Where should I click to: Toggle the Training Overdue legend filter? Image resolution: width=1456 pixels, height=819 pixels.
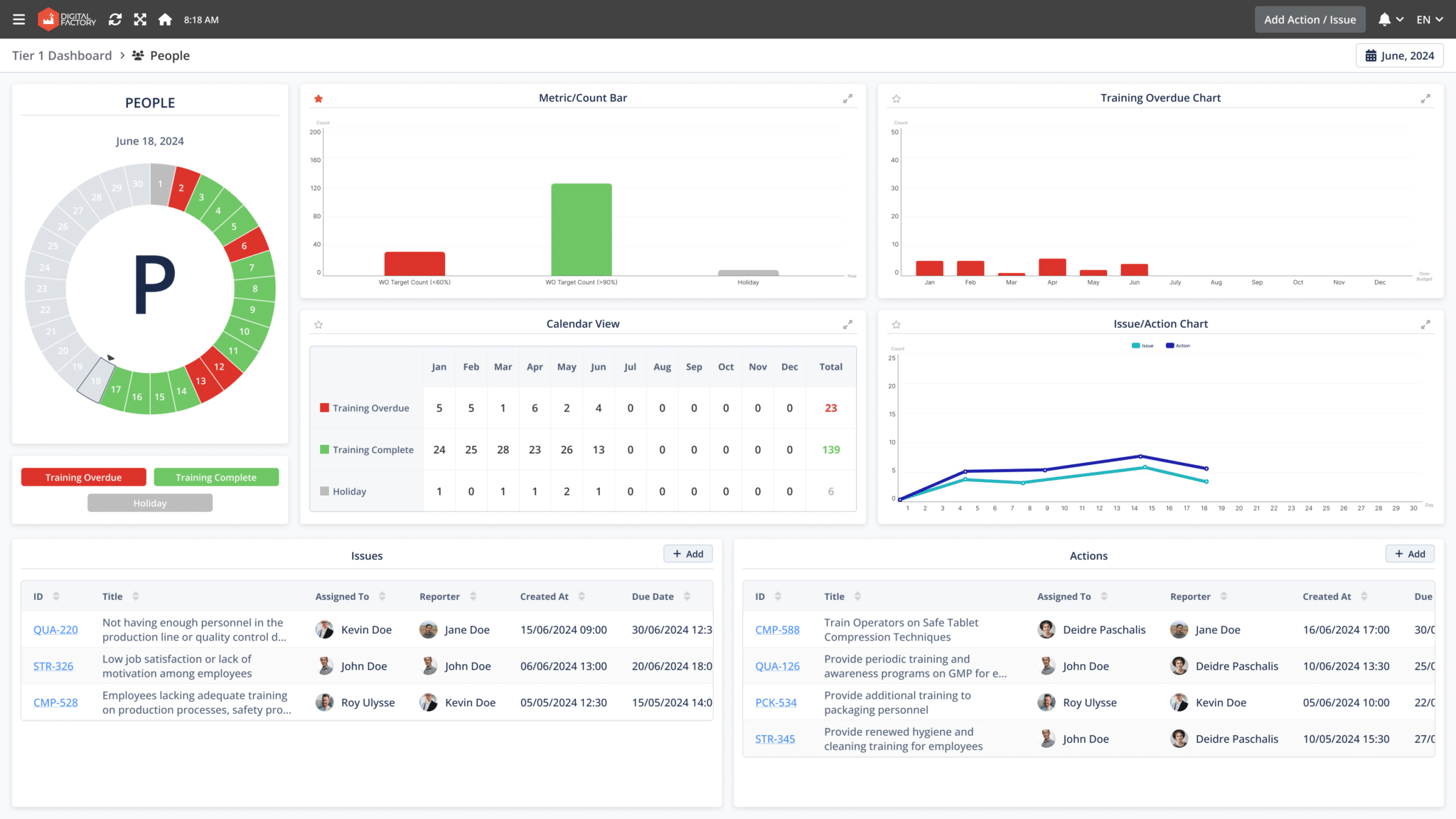pos(83,476)
